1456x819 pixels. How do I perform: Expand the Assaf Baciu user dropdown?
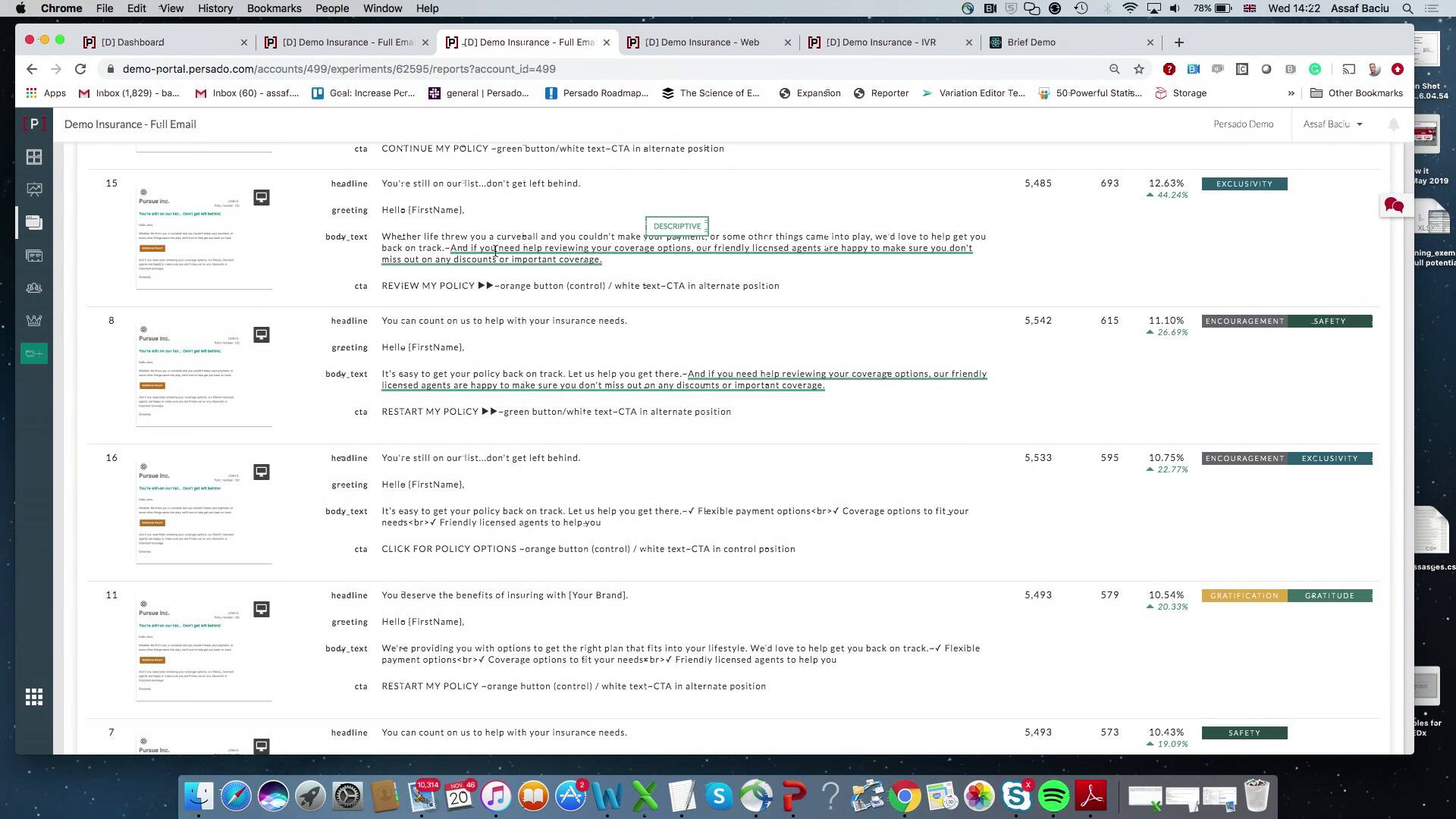1332,124
